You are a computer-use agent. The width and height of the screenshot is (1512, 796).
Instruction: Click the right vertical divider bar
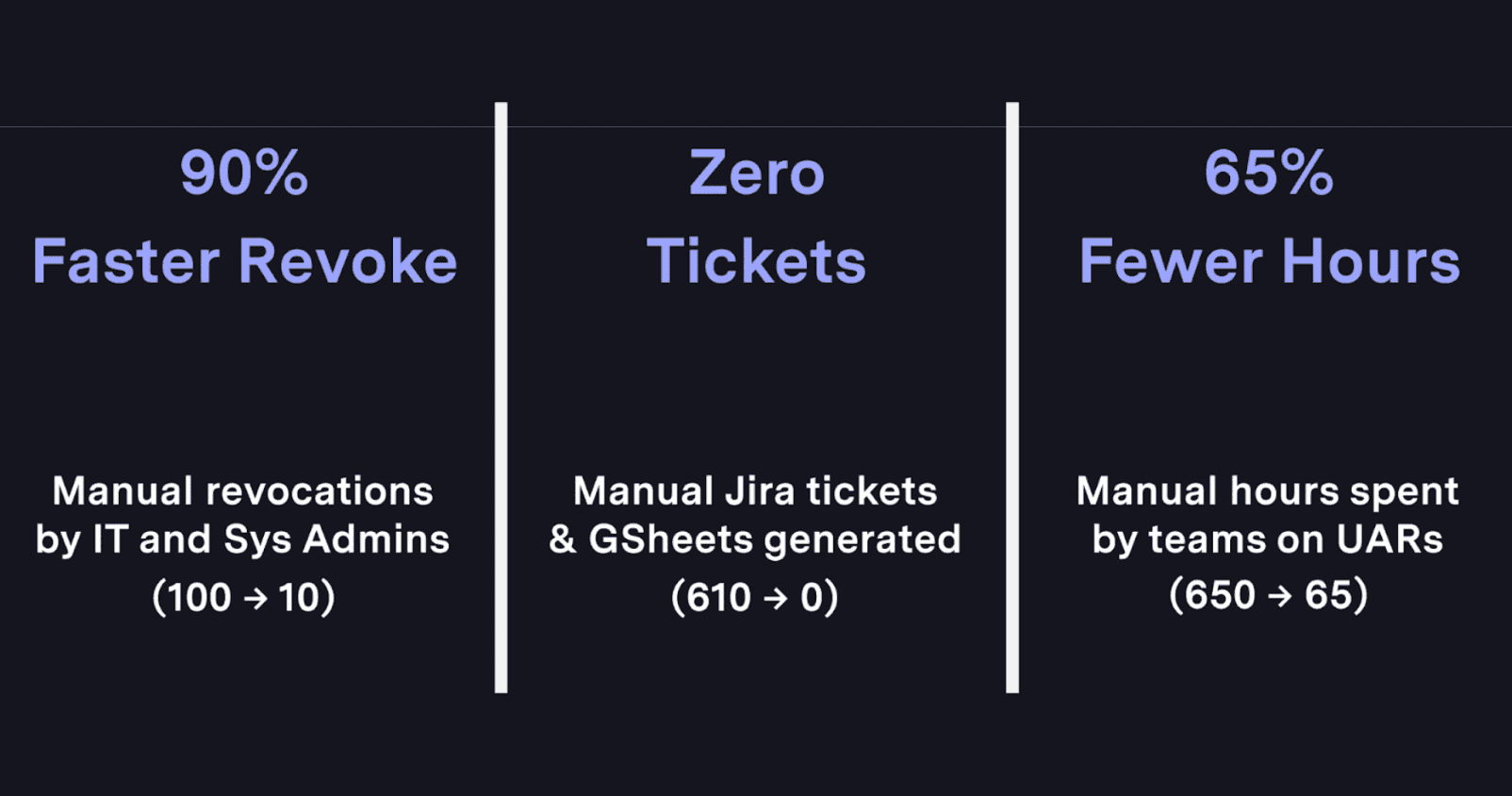point(1012,397)
